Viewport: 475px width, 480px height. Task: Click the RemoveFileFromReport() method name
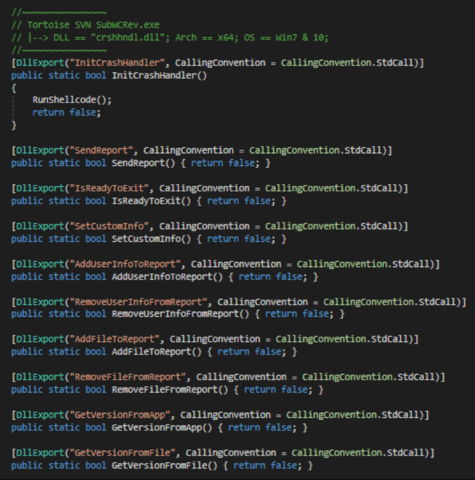point(170,390)
